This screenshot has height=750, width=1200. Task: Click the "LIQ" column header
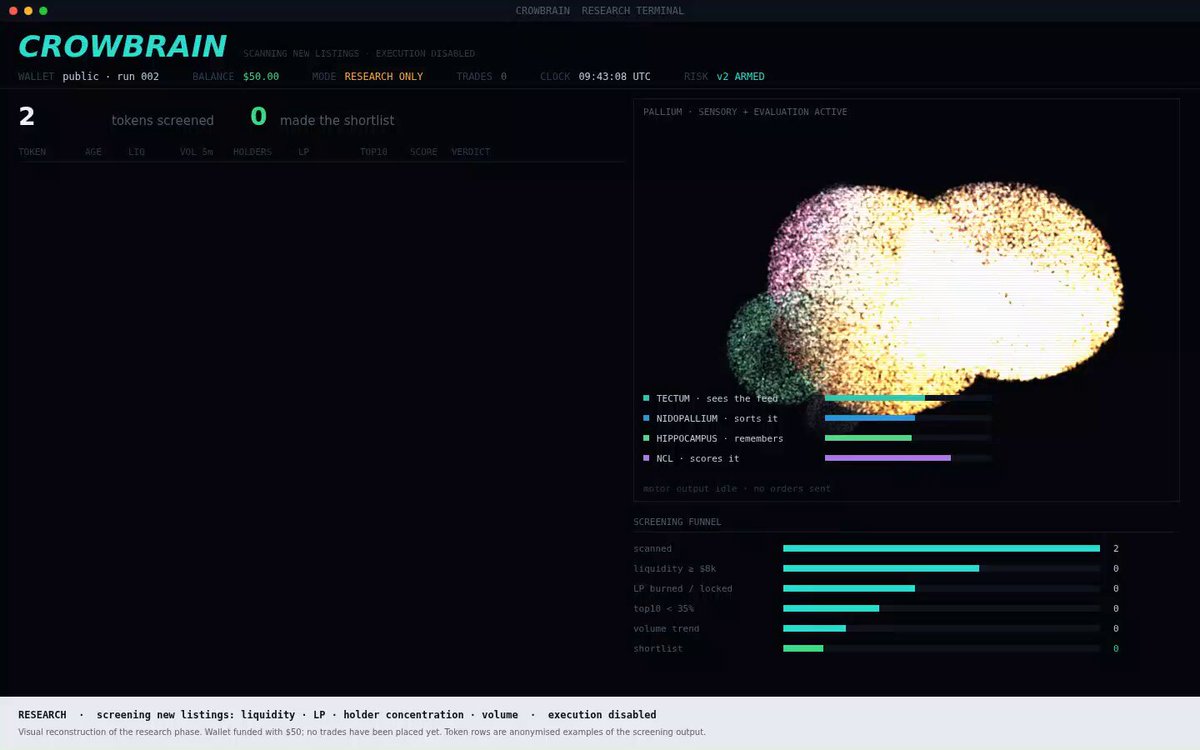click(136, 152)
